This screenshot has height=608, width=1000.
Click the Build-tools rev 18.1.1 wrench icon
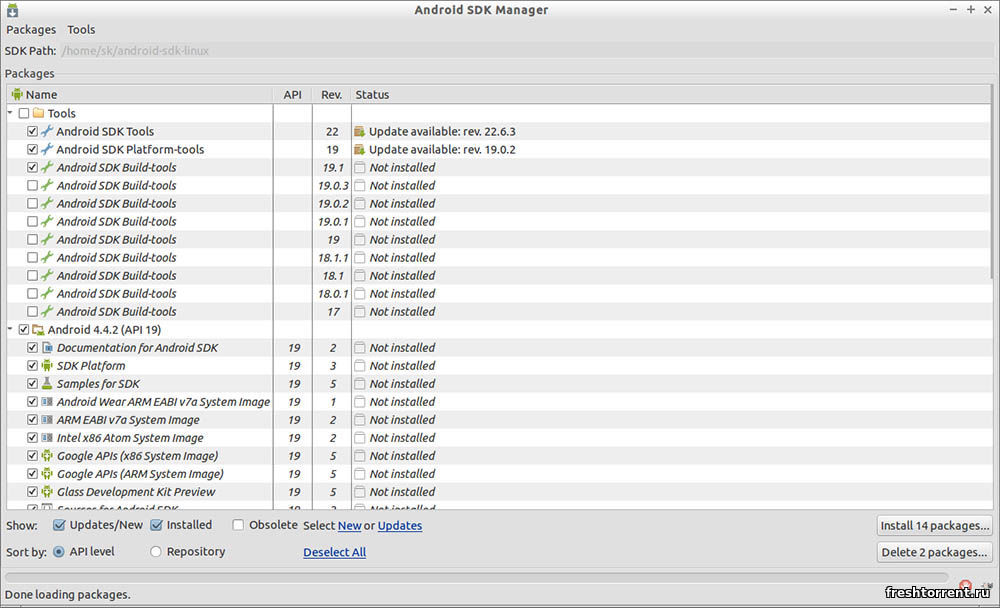pos(47,258)
